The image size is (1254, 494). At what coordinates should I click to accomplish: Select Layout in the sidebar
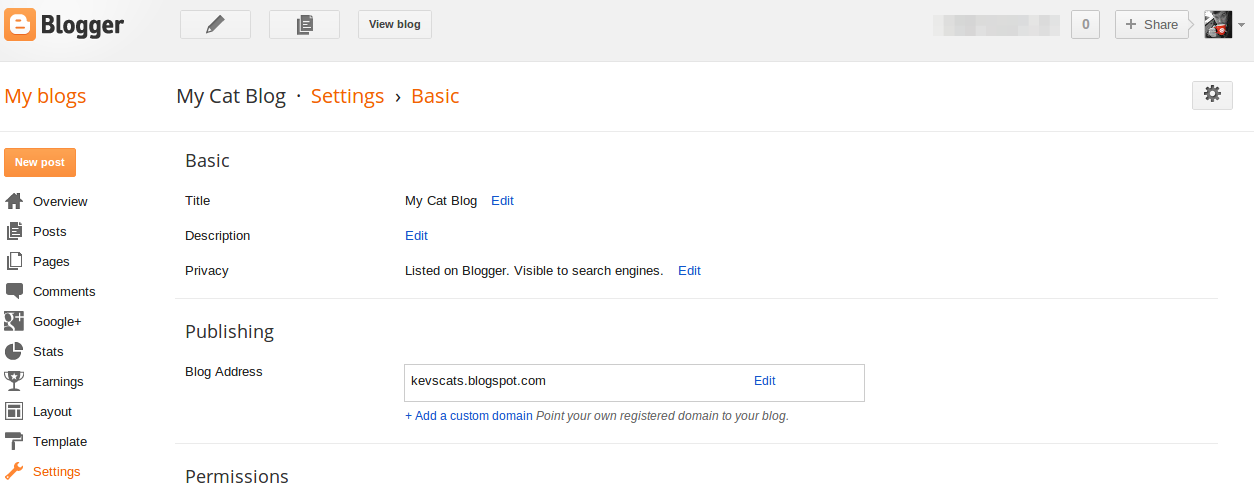tap(52, 412)
